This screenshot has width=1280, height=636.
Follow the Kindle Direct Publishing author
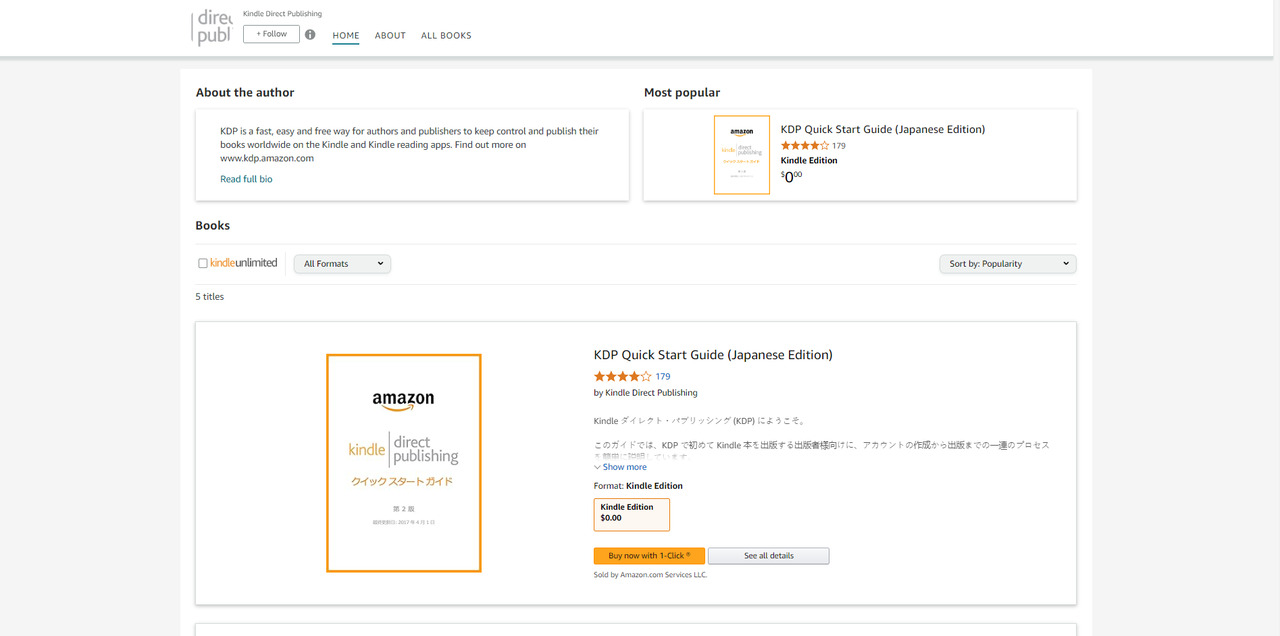coord(271,34)
